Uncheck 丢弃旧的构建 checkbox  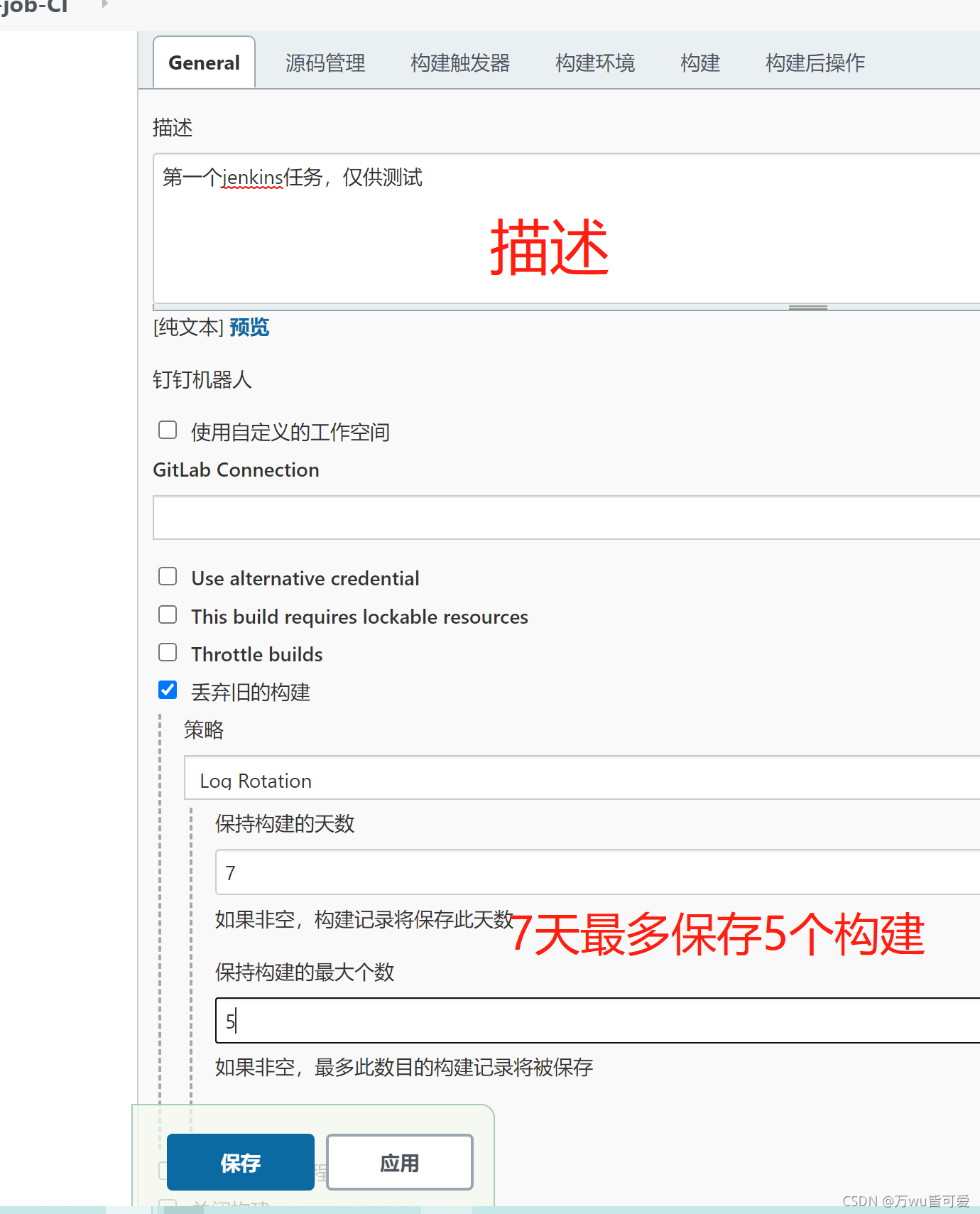[x=168, y=690]
